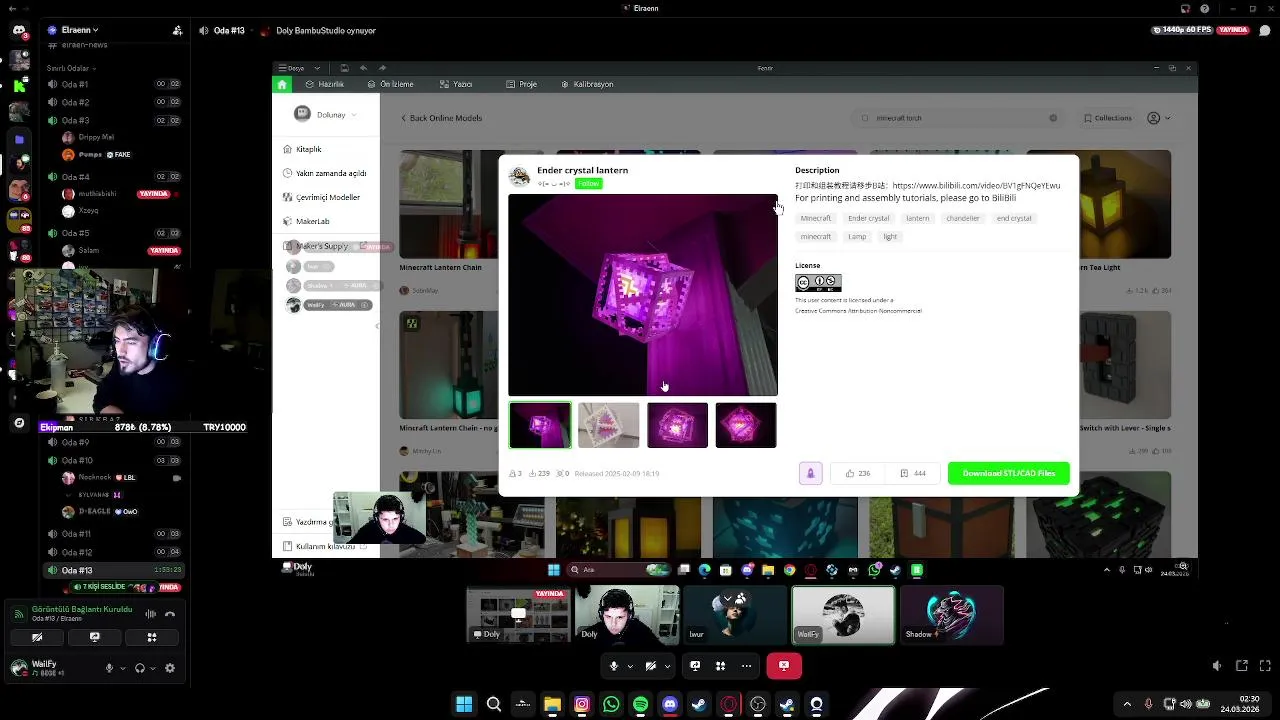This screenshot has width=1280, height=720.
Task: Click the invite people icon beside Elraenn
Action: (177, 31)
